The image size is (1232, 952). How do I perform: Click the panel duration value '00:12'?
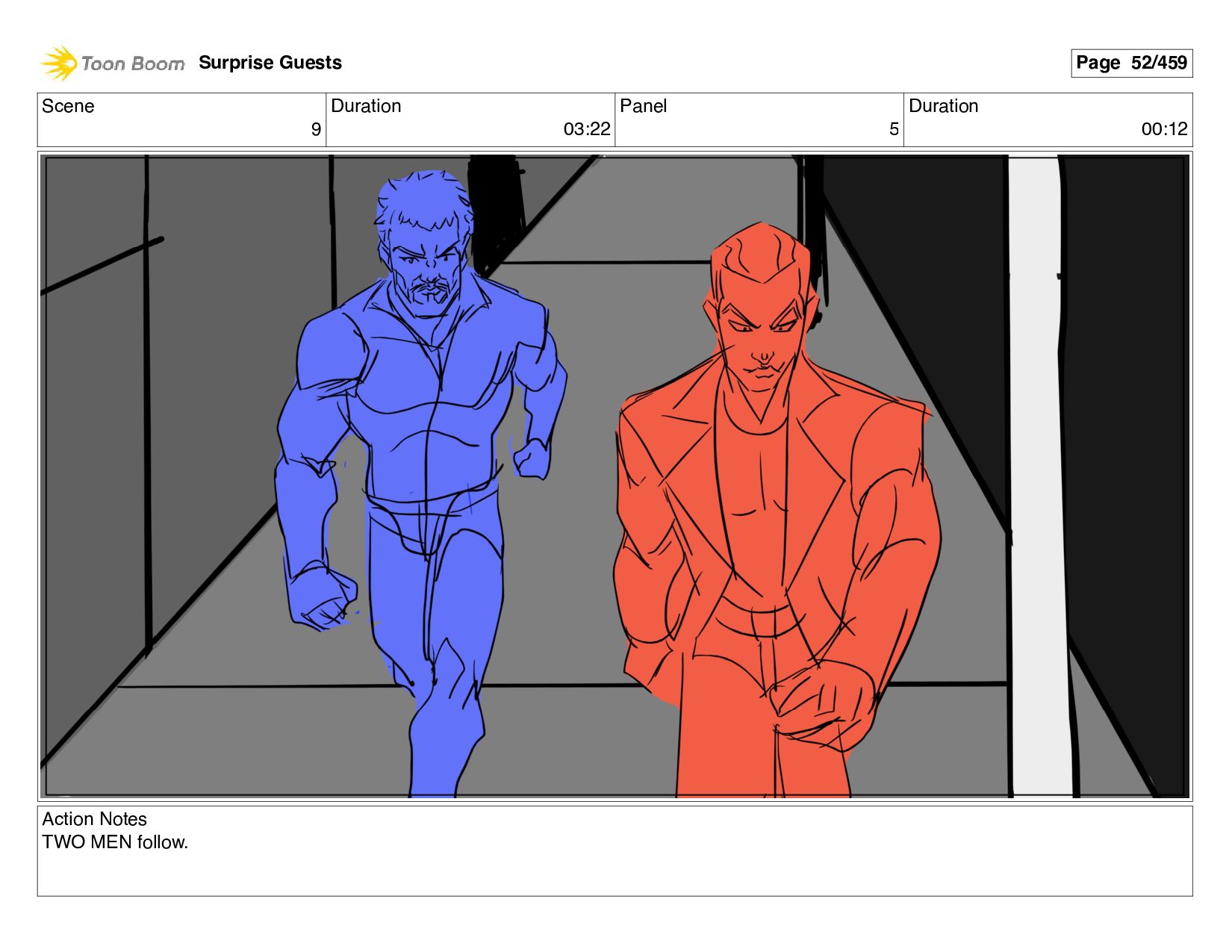tap(1164, 129)
